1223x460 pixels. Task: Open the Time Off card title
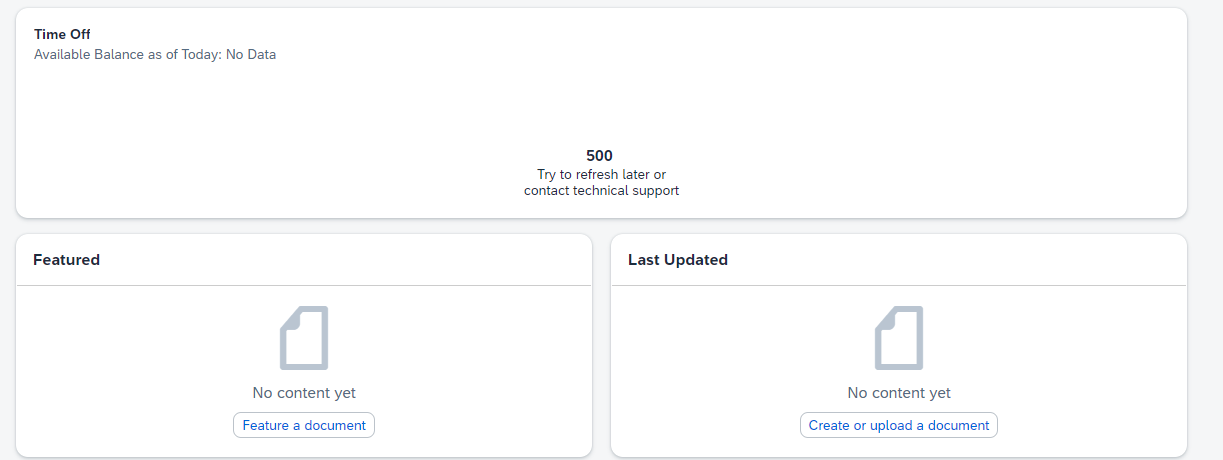[62, 34]
